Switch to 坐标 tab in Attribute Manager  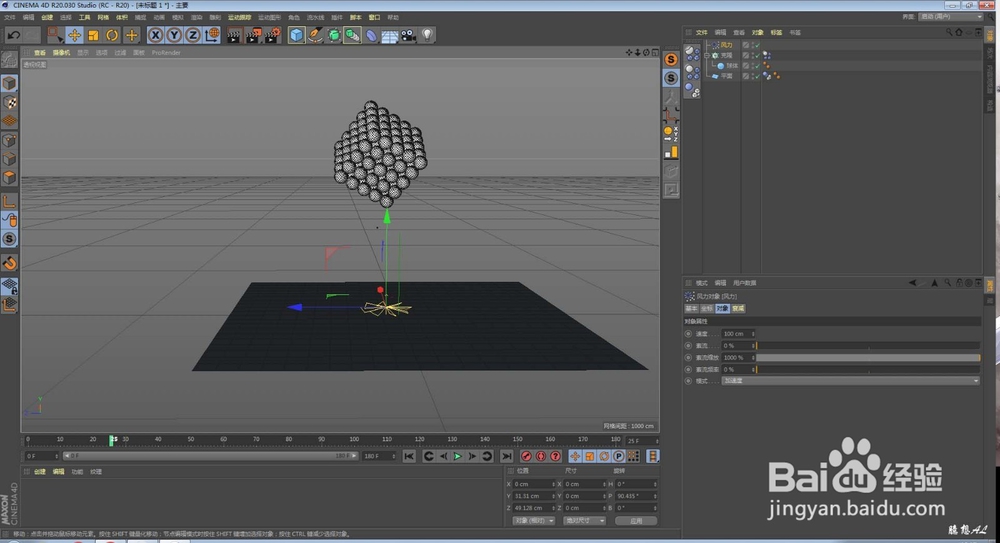(707, 308)
